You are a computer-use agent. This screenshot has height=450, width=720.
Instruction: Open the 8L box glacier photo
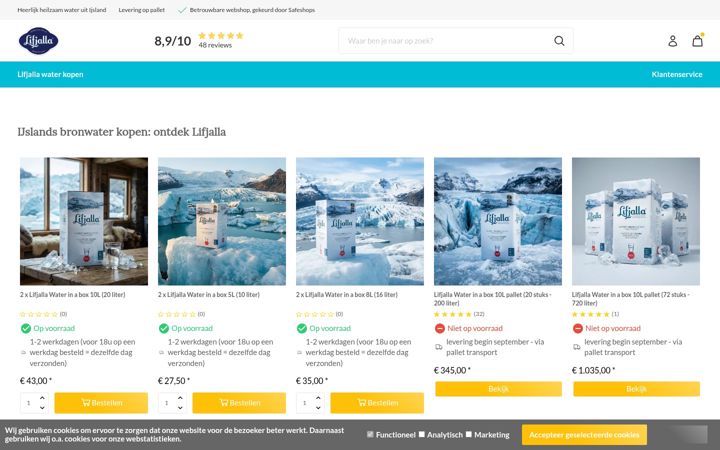pyautogui.click(x=360, y=221)
